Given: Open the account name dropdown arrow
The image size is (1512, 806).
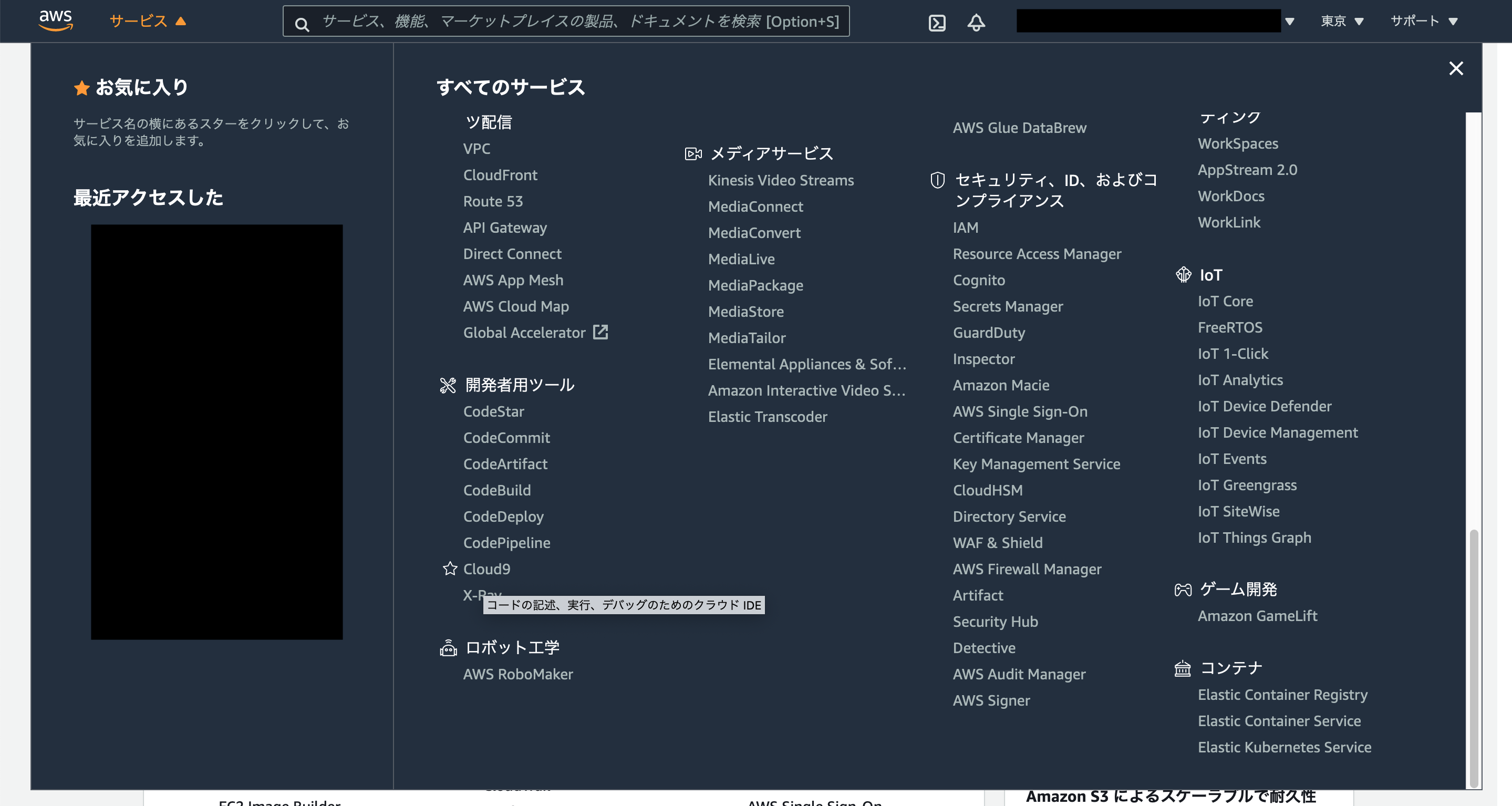Looking at the screenshot, I should point(1290,22).
